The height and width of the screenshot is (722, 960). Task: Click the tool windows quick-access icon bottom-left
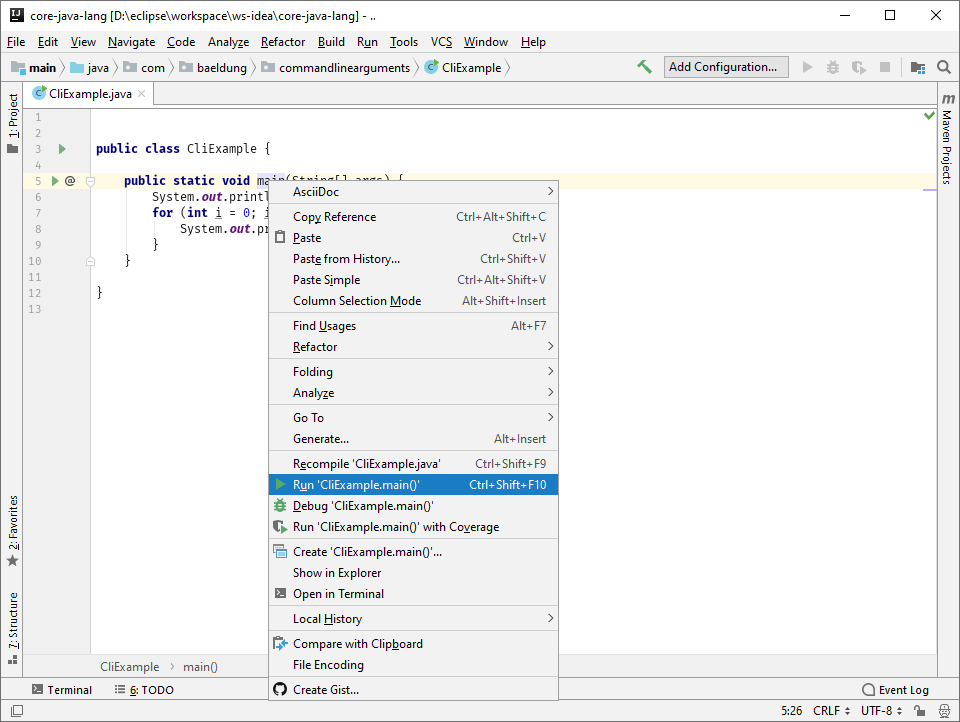tap(17, 710)
